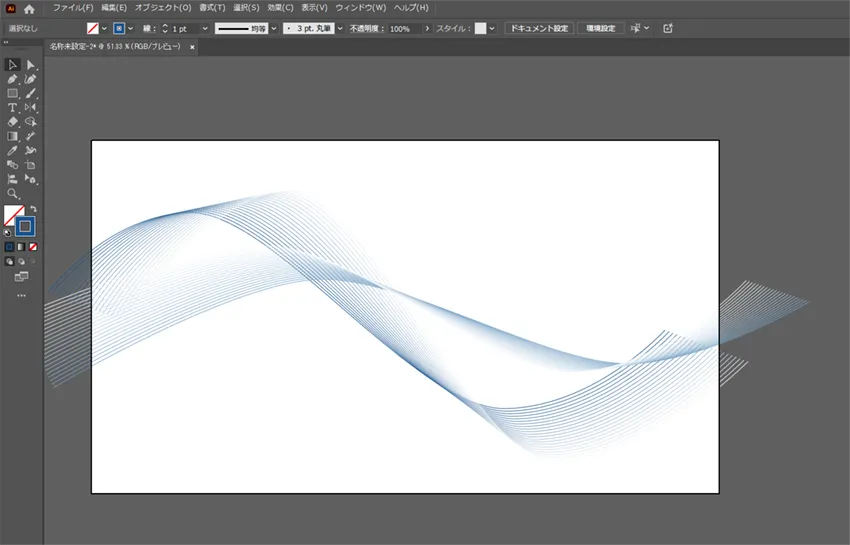
Task: Activate the Type tool
Action: [12, 107]
